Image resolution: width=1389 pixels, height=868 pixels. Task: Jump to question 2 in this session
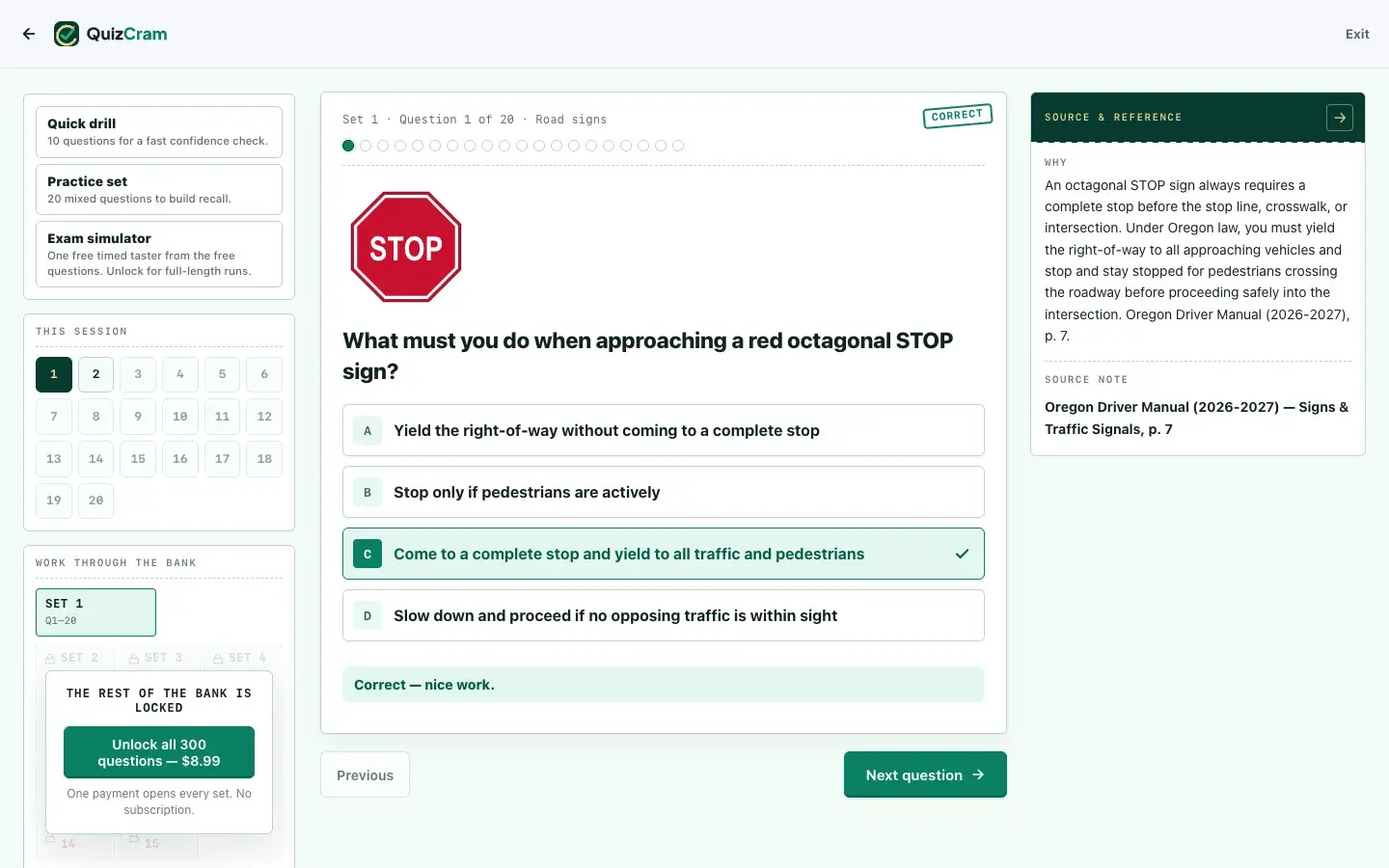click(x=95, y=374)
